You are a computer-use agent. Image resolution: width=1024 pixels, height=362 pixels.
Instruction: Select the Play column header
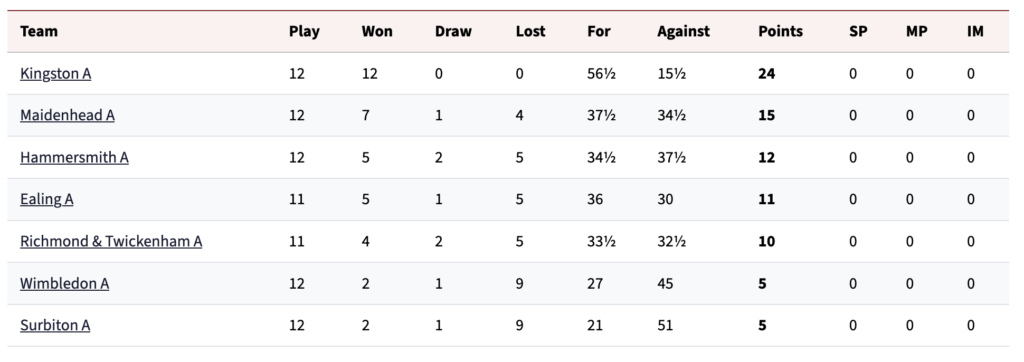[304, 31]
